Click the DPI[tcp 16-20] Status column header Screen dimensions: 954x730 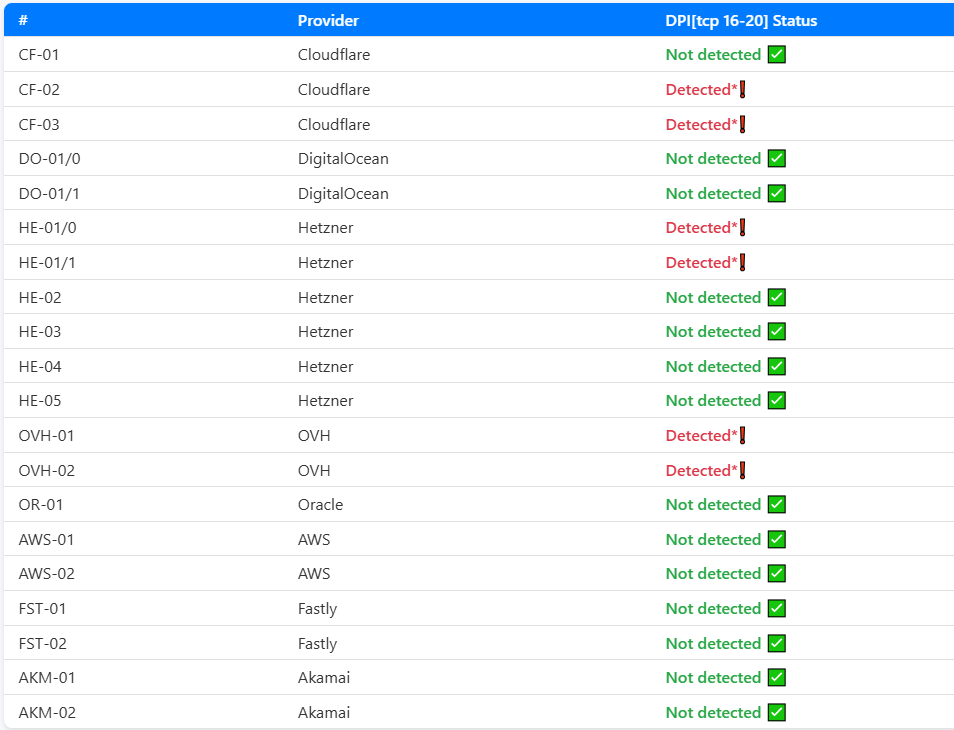tap(741, 20)
